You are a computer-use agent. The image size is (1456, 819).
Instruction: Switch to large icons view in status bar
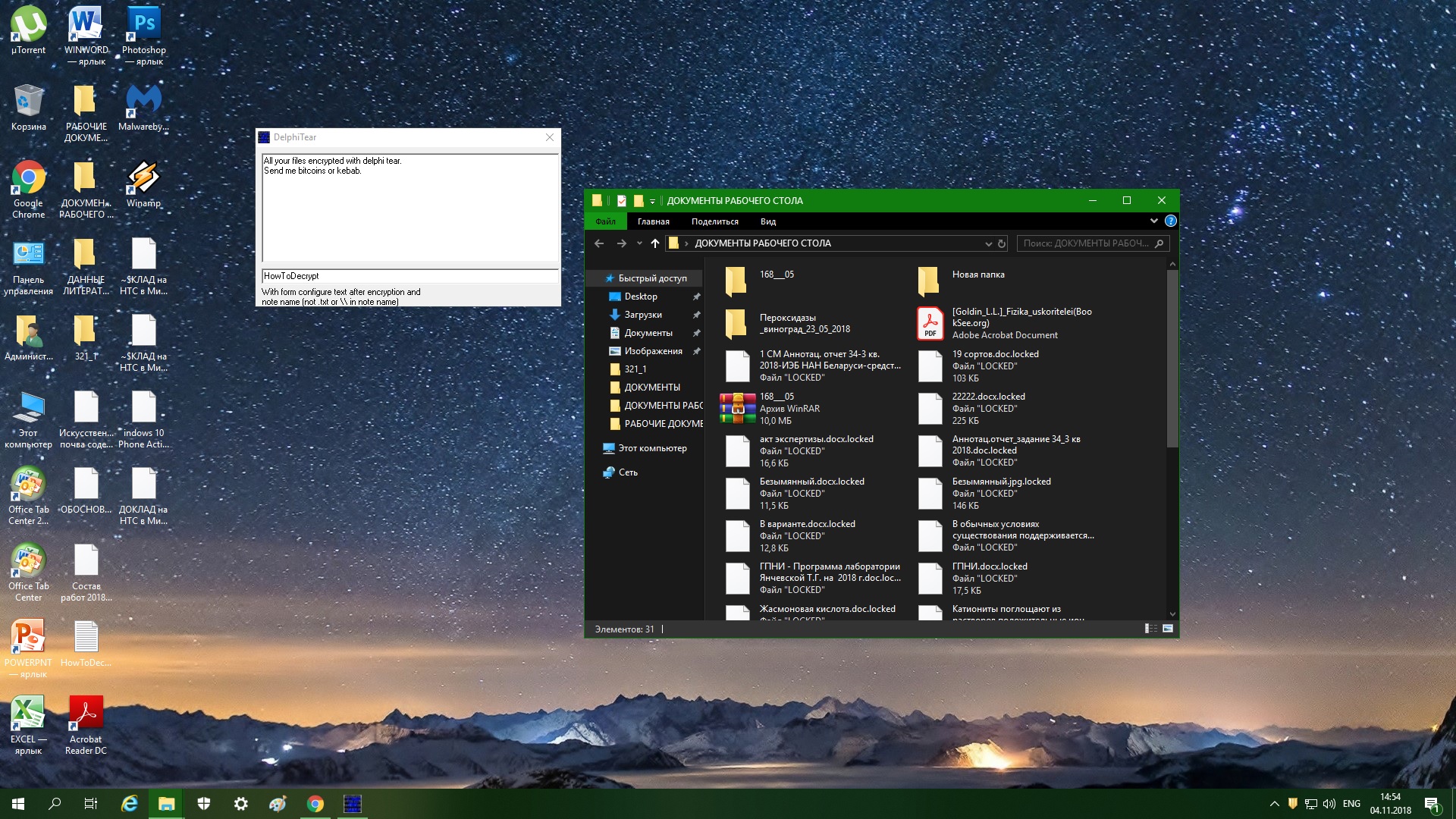1168,629
